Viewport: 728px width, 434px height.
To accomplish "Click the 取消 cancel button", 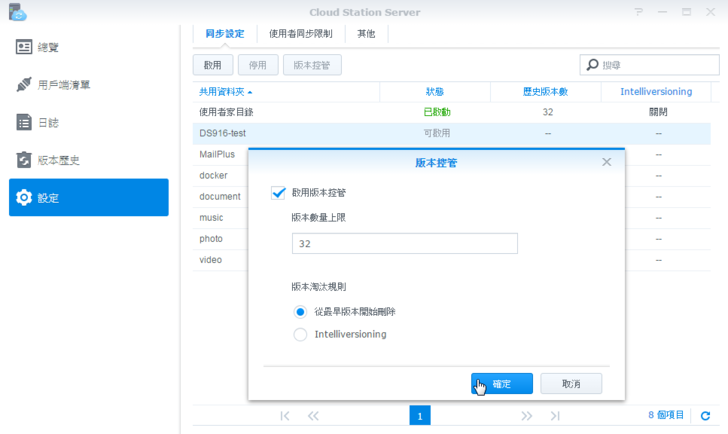I will [x=571, y=384].
